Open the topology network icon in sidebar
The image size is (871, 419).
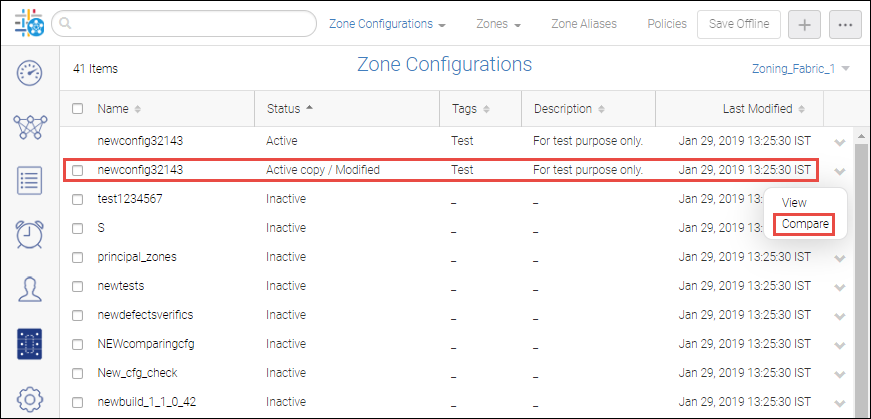point(29,126)
